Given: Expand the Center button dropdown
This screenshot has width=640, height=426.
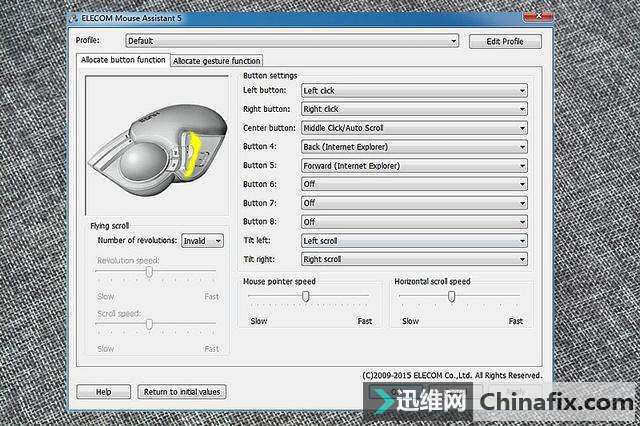Looking at the screenshot, I should click(x=414, y=128).
